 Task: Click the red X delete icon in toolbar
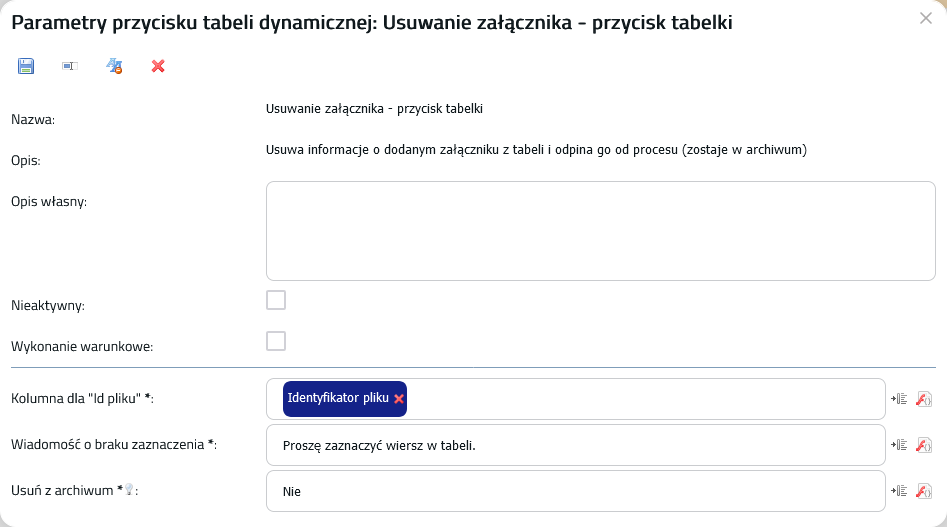158,66
